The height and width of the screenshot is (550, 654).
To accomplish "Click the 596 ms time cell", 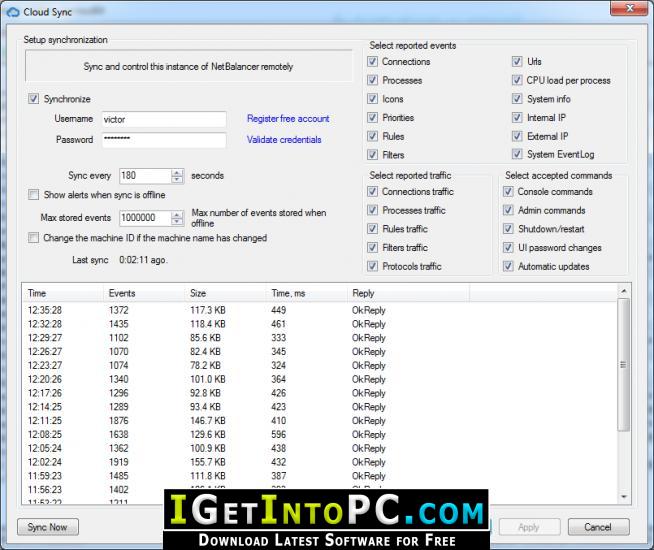I will (278, 434).
